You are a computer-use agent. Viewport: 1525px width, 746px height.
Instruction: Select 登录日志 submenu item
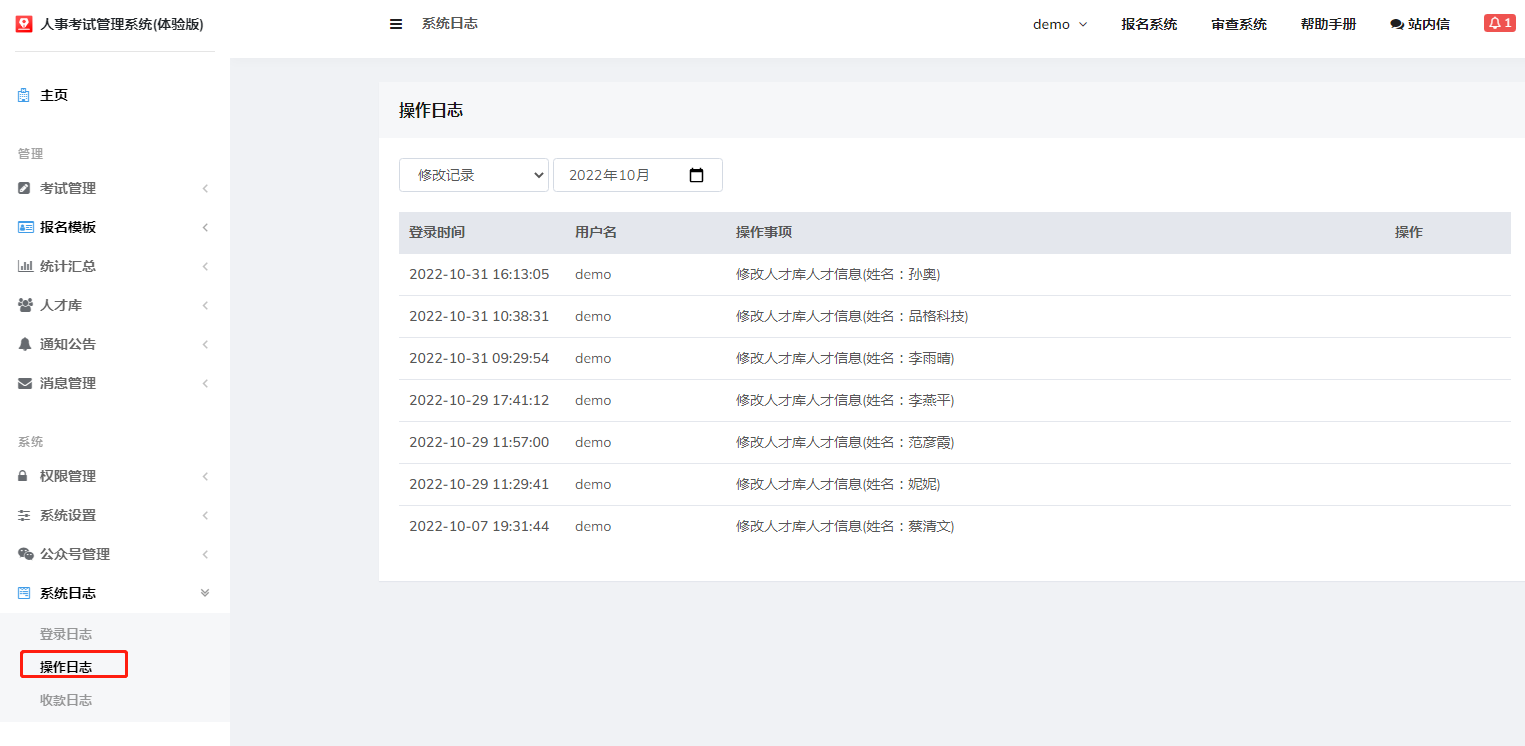66,634
